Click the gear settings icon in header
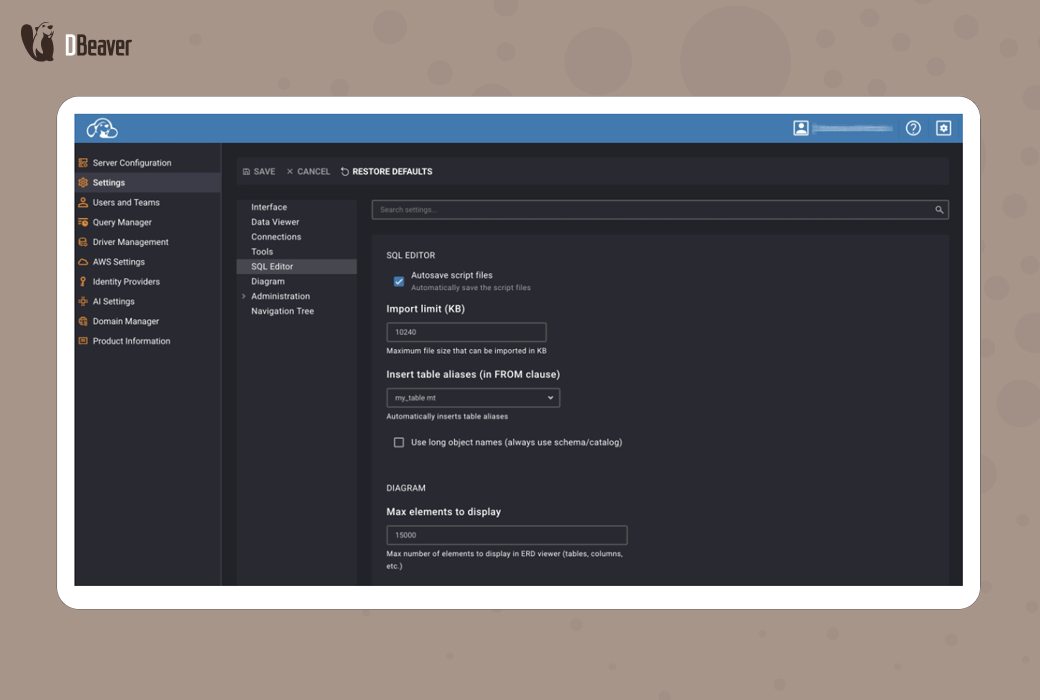Image resolution: width=1040 pixels, height=700 pixels. (x=943, y=128)
